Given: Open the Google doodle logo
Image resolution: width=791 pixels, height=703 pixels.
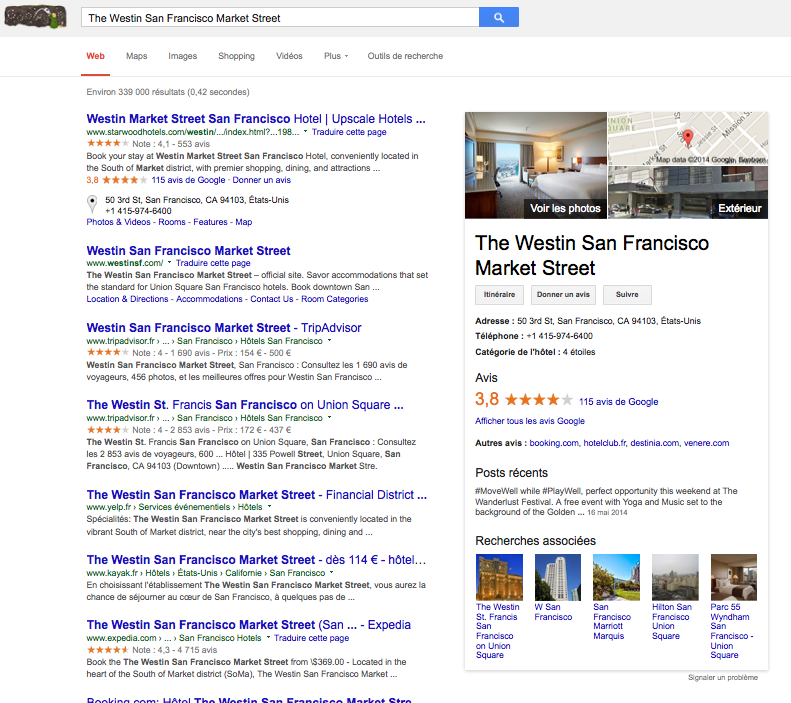Looking at the screenshot, I should pyautogui.click(x=35, y=17).
